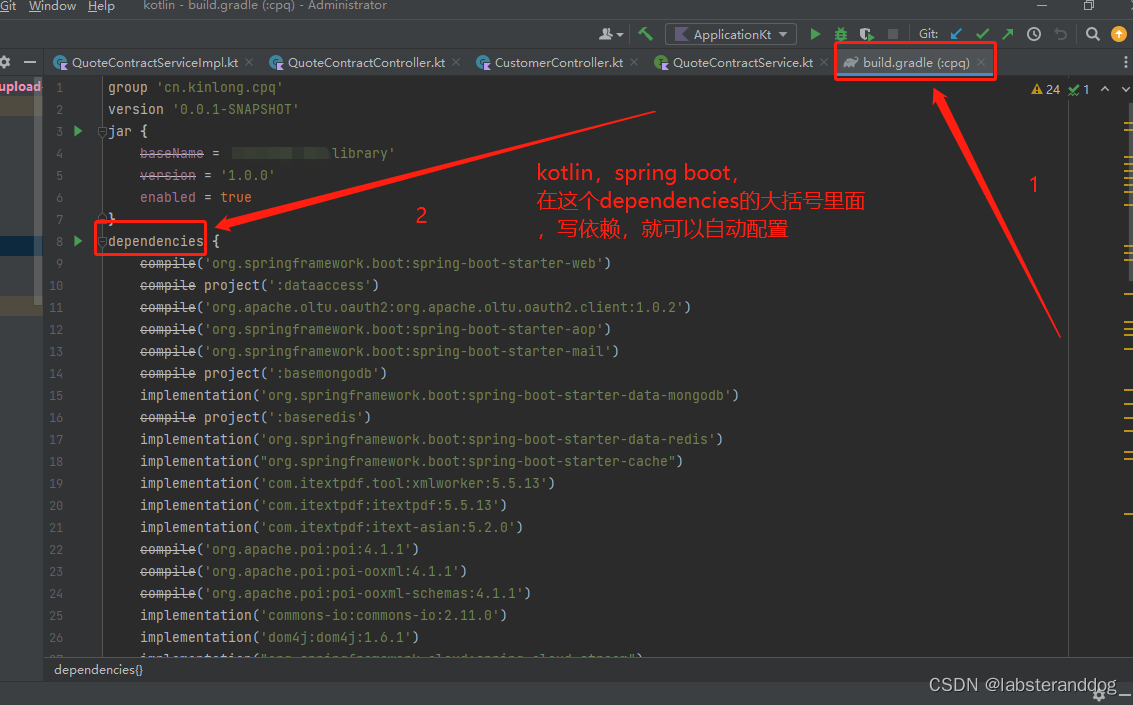The width and height of the screenshot is (1133, 705).
Task: Switch to the build.gradle (:cpq) tab
Action: [910, 62]
